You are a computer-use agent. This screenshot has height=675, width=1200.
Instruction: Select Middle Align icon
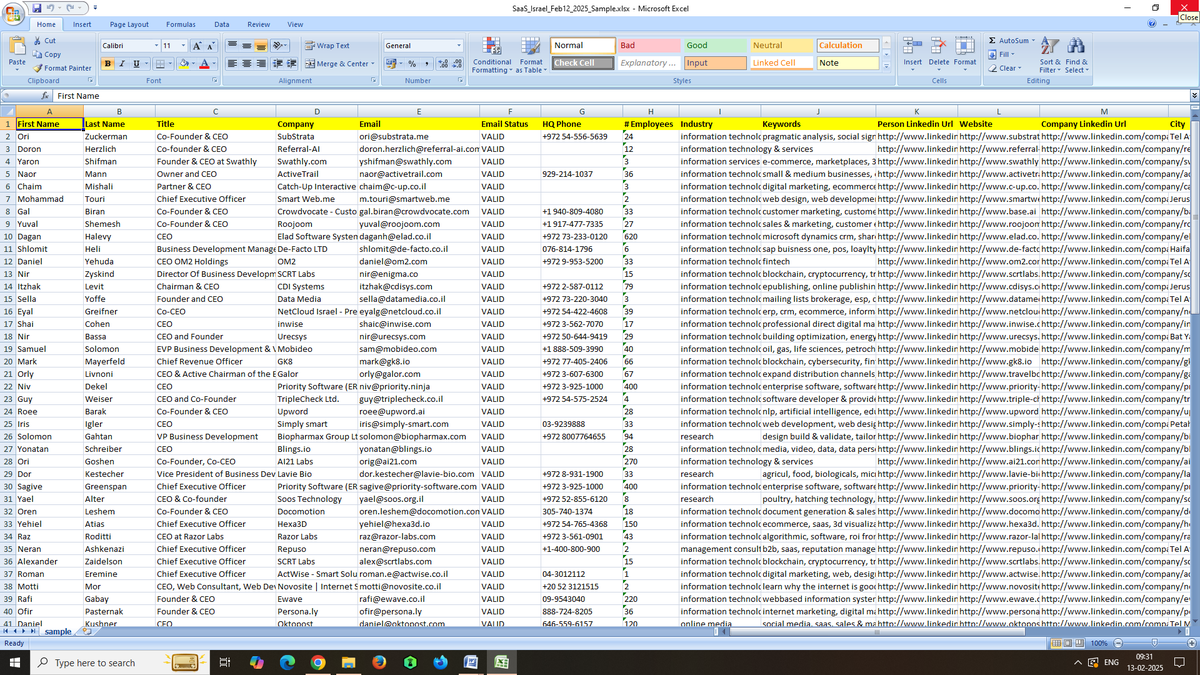click(x=246, y=46)
